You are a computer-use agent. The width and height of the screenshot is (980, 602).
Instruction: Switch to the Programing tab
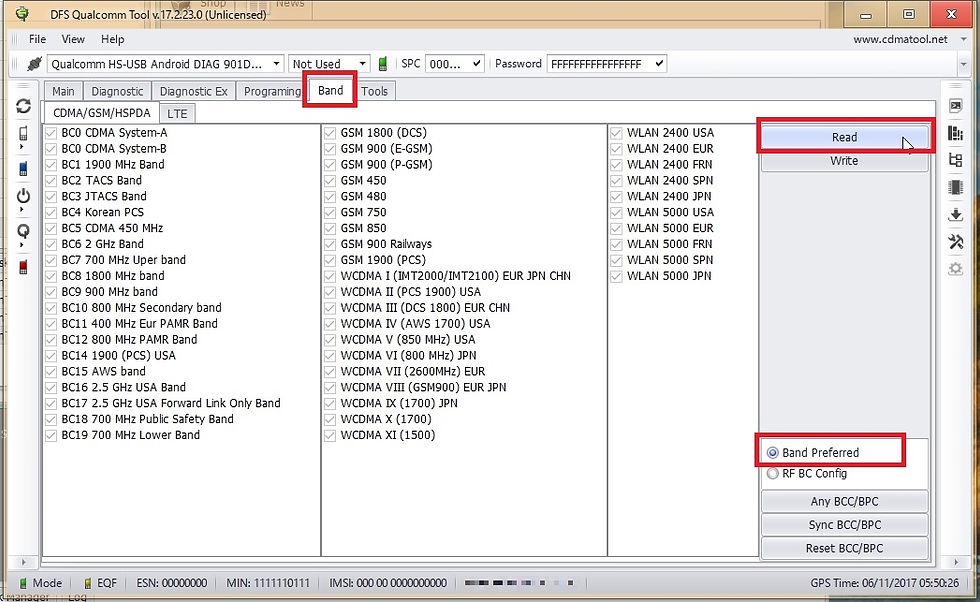click(272, 91)
